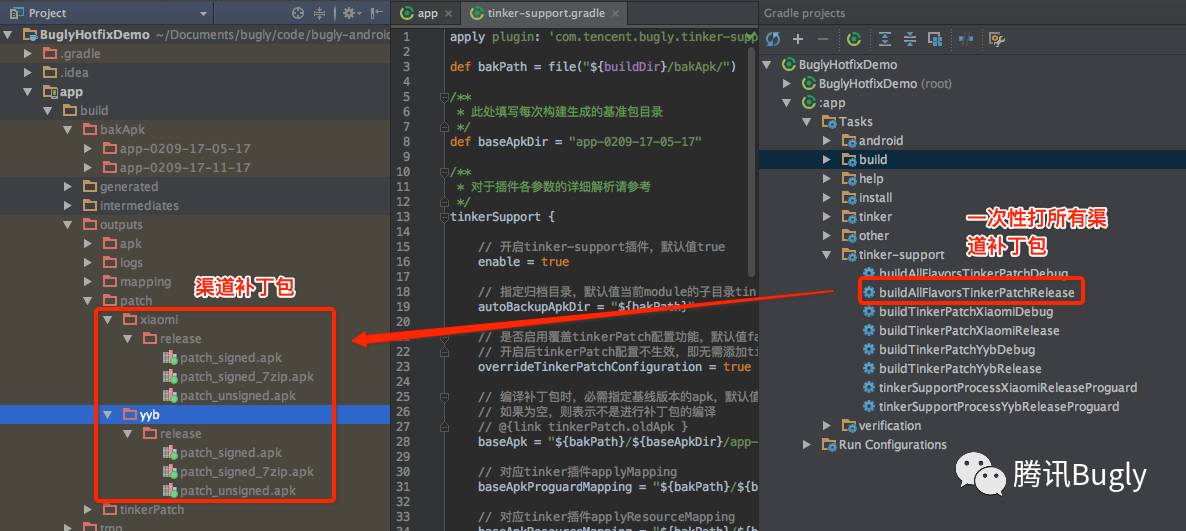Expand the other tasks group

pyautogui.click(x=828, y=235)
